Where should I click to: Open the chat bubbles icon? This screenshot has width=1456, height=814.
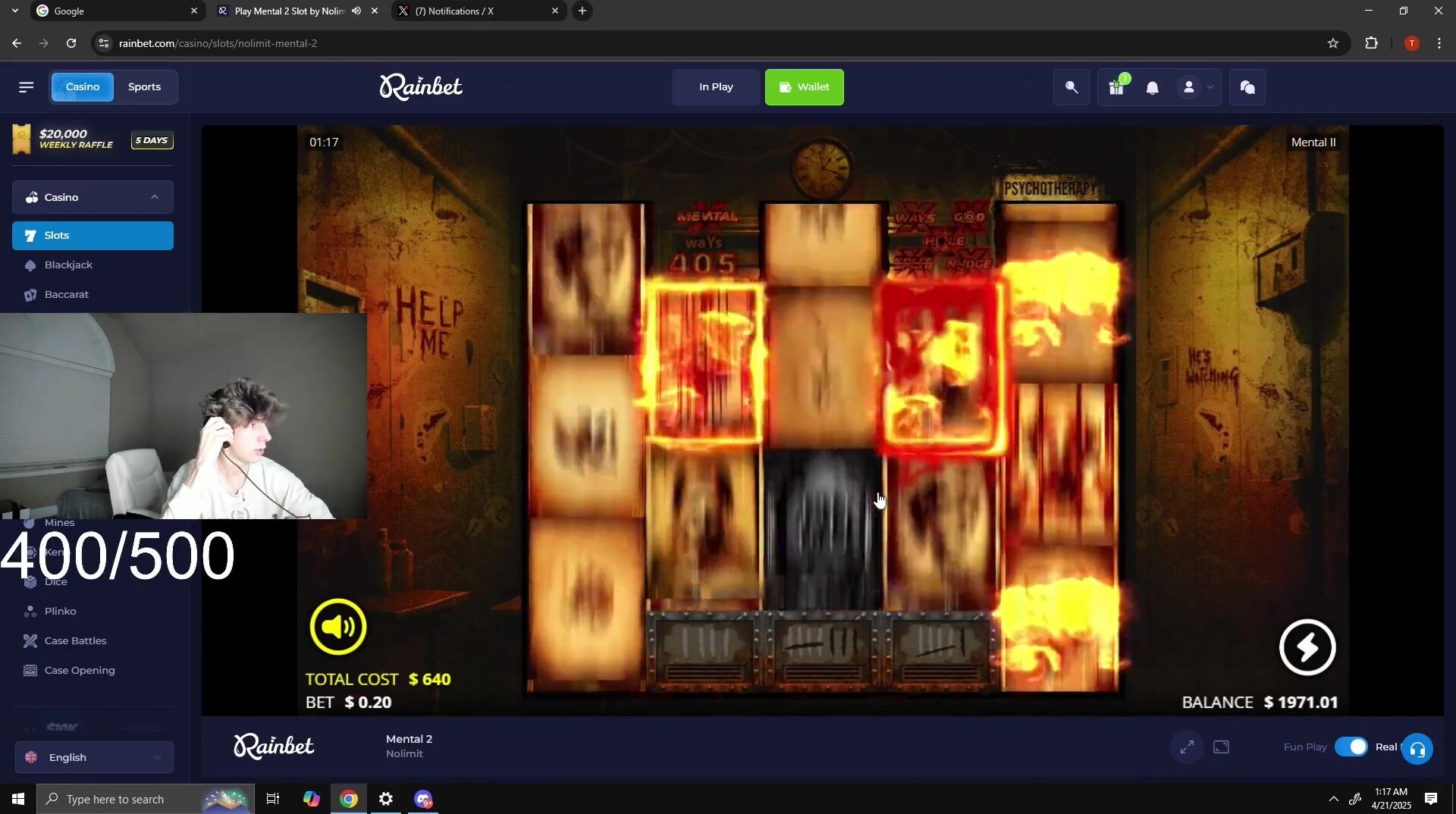pyautogui.click(x=1247, y=87)
